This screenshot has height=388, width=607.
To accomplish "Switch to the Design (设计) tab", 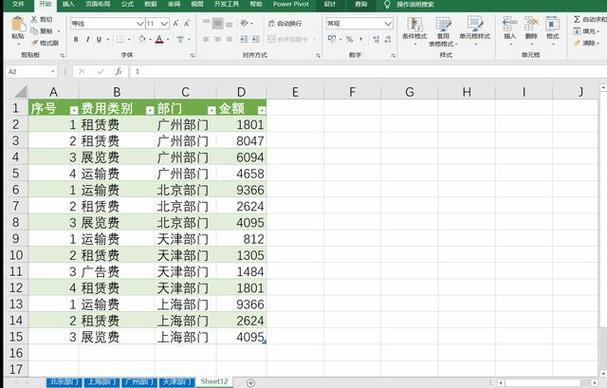I will 329,4.
